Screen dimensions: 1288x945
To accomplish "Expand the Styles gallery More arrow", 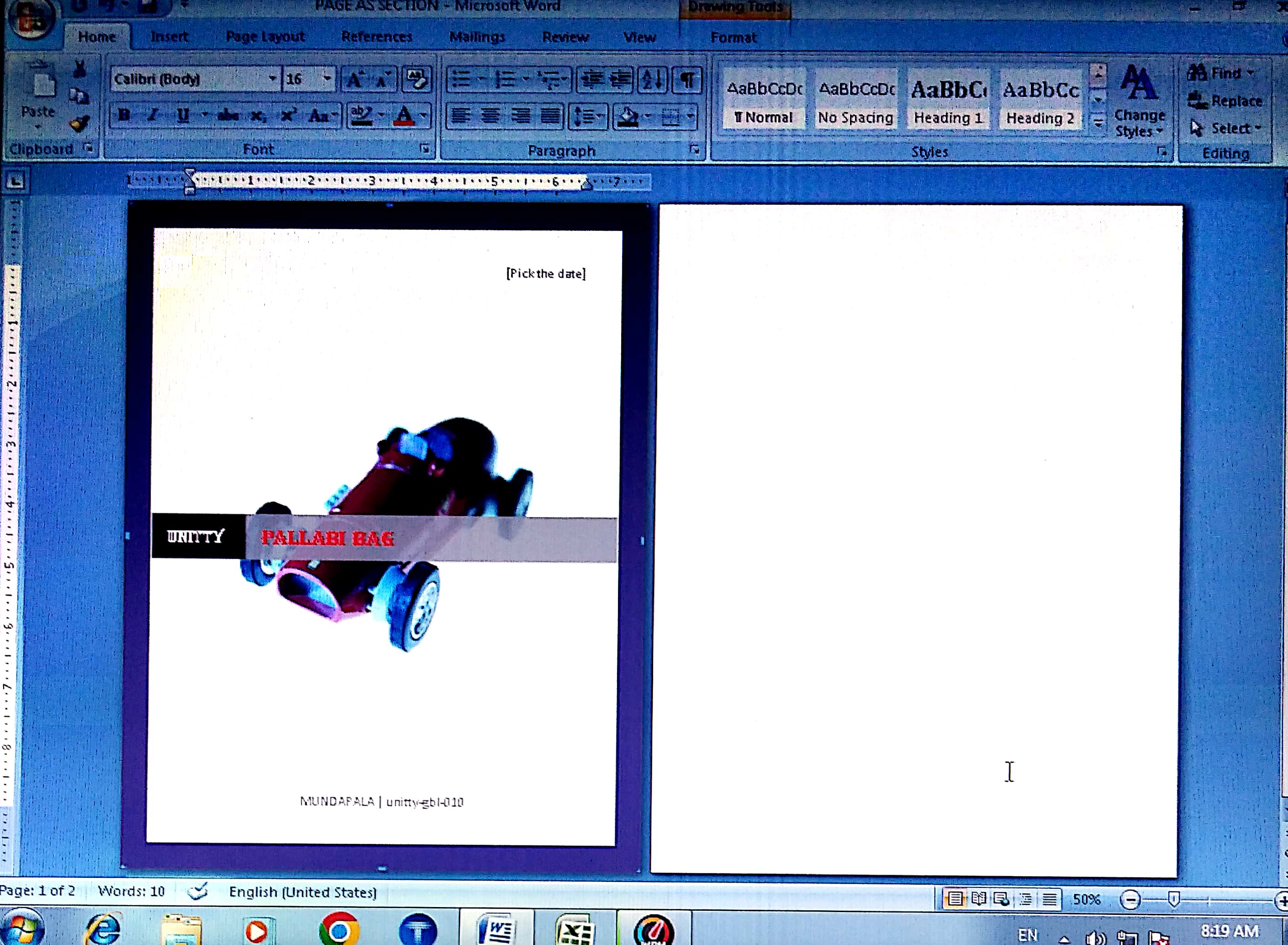I will coord(1098,122).
